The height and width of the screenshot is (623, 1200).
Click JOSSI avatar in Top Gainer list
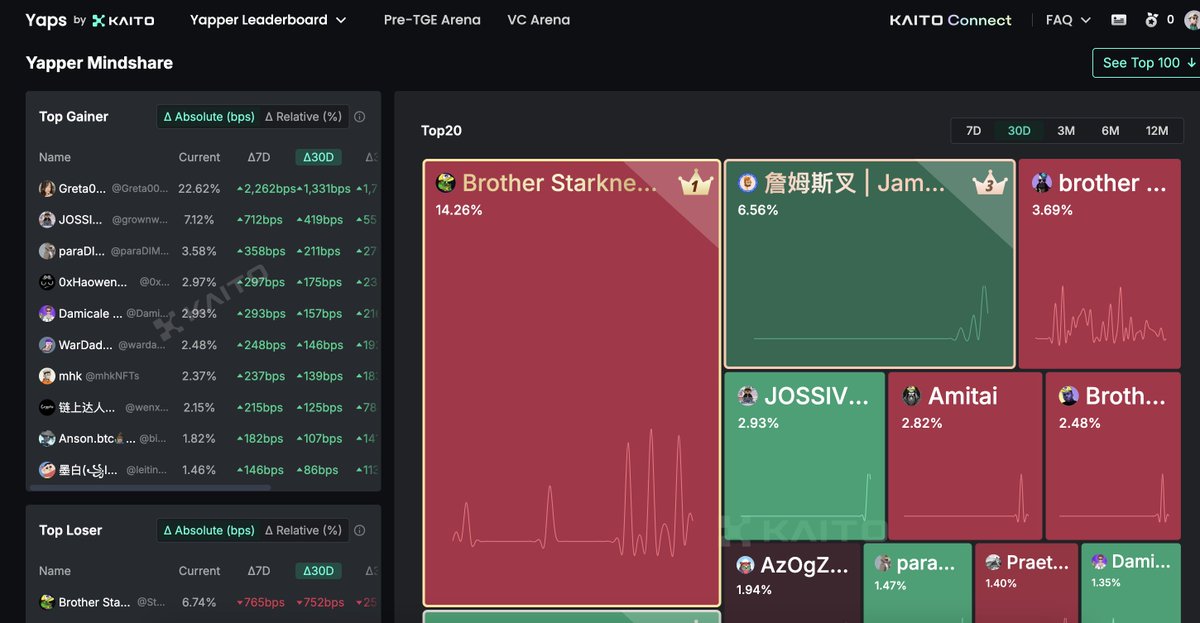(x=47, y=220)
